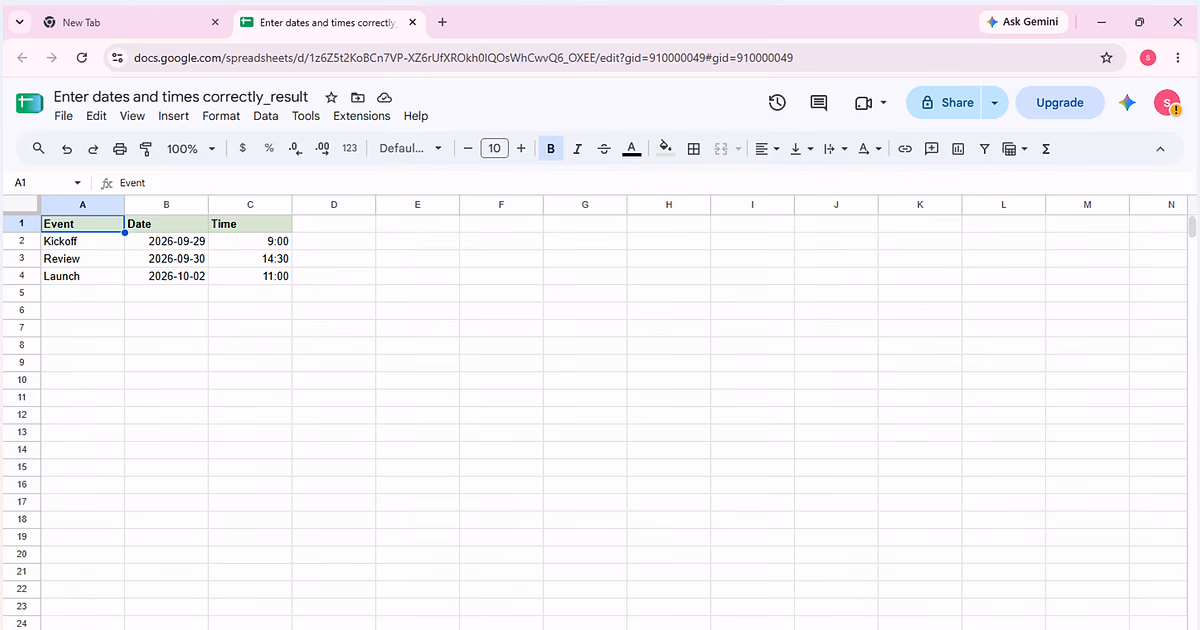The image size is (1200, 630).
Task: Open horizontal align dropdown
Action: click(x=767, y=148)
